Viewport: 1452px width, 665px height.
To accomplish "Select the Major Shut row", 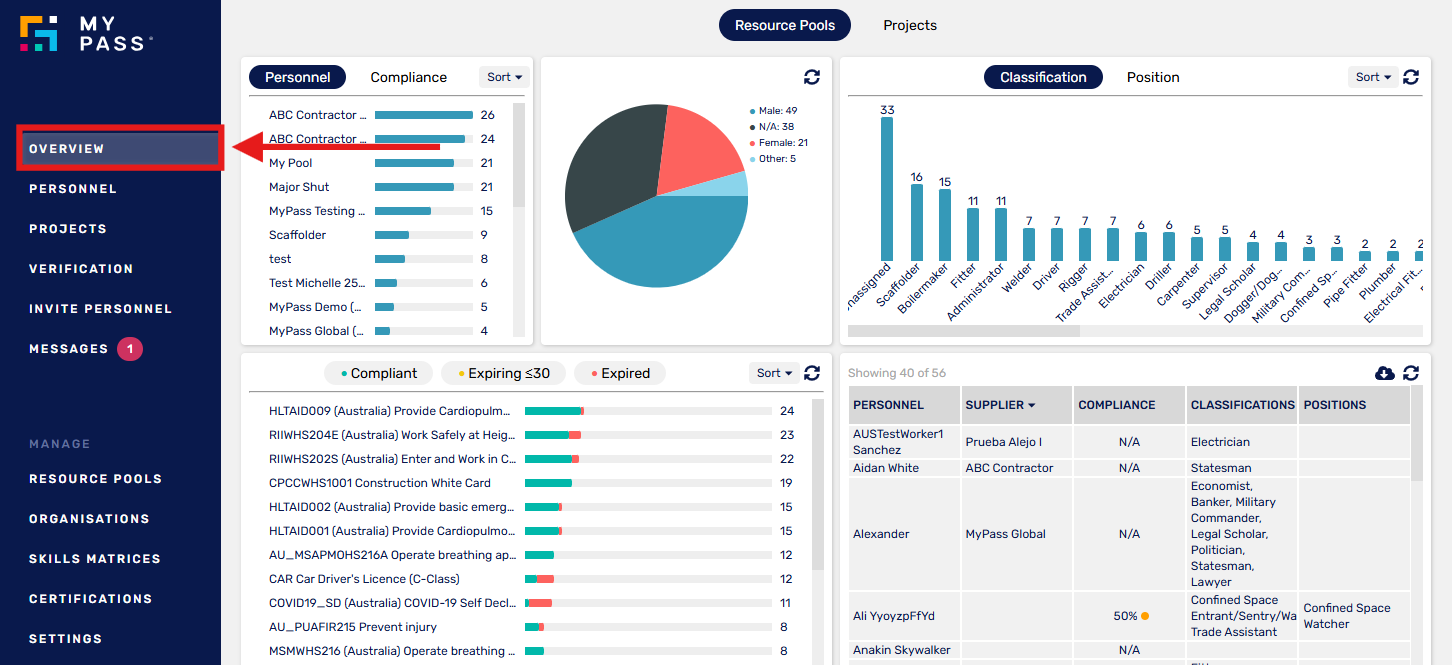I will [x=381, y=187].
